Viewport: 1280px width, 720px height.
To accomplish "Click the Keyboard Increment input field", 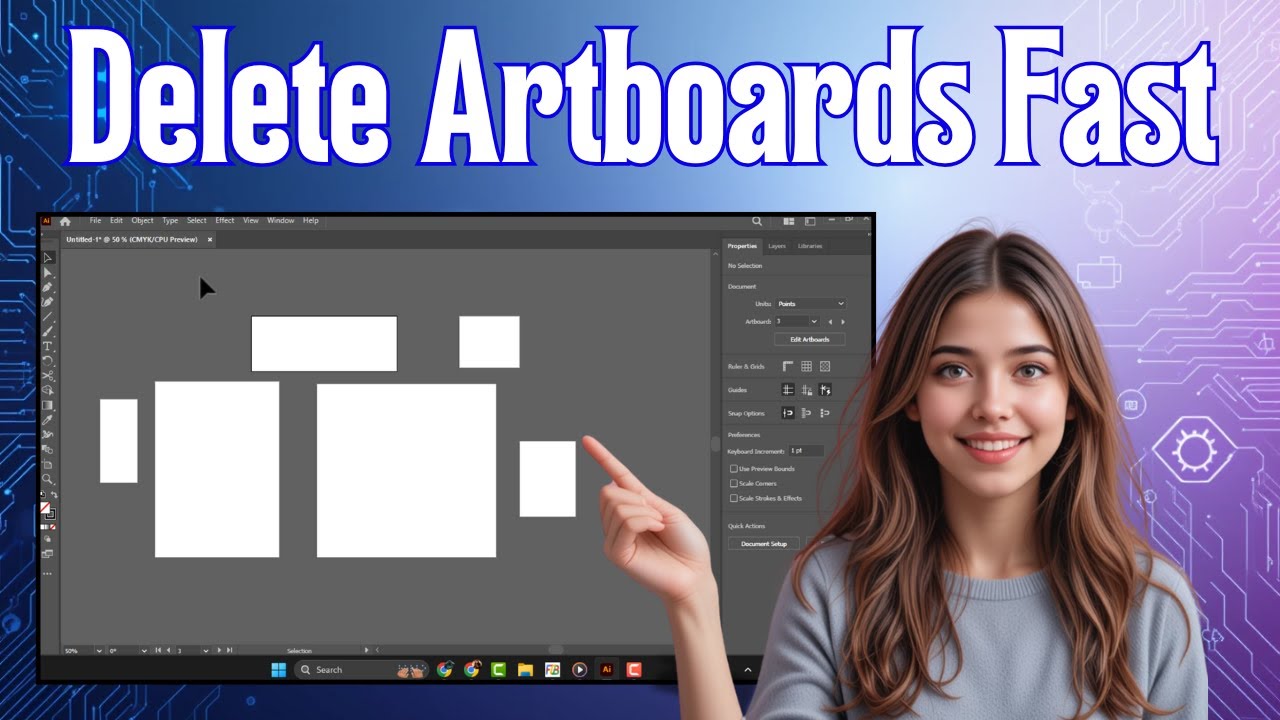I will pos(806,451).
